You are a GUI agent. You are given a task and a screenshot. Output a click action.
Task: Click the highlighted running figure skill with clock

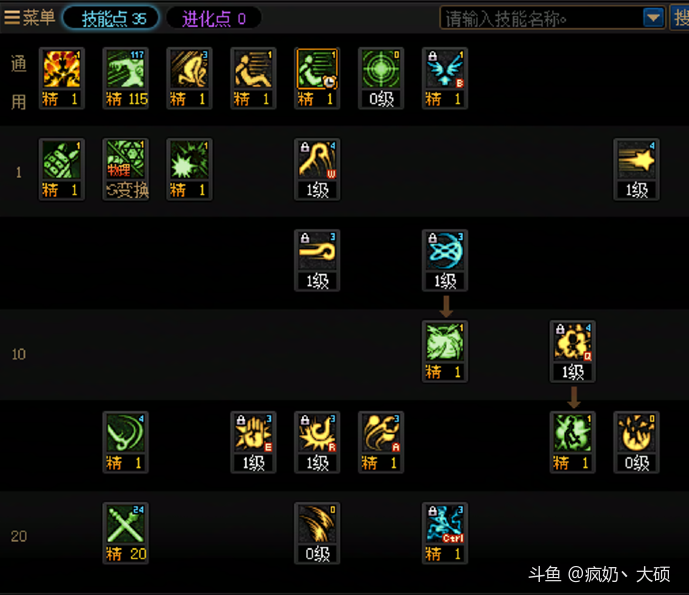[317, 78]
